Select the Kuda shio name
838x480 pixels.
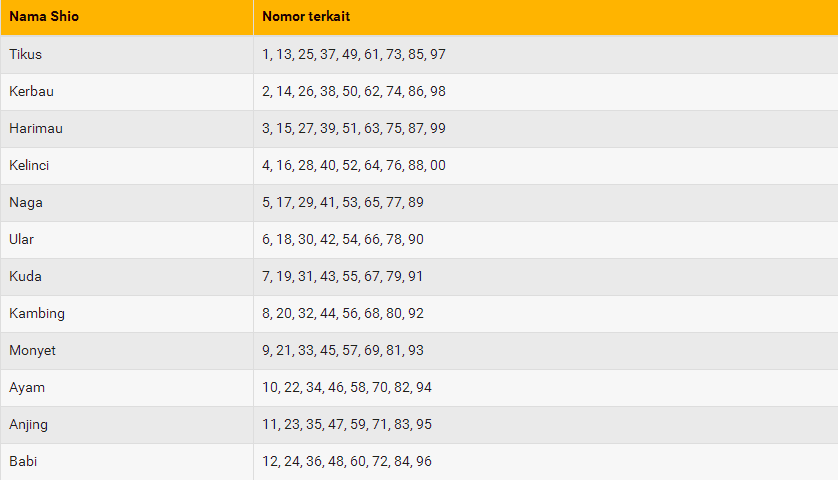25,276
